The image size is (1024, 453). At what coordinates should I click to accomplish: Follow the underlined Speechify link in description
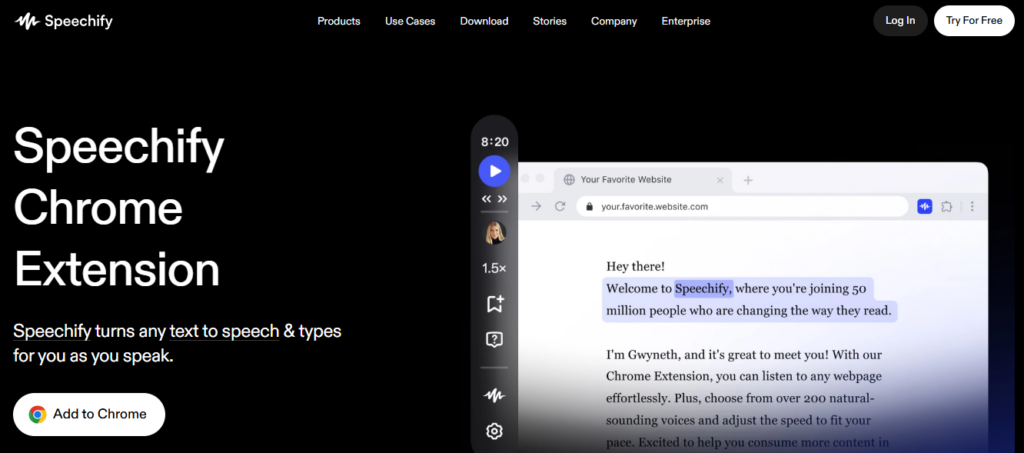pos(52,331)
